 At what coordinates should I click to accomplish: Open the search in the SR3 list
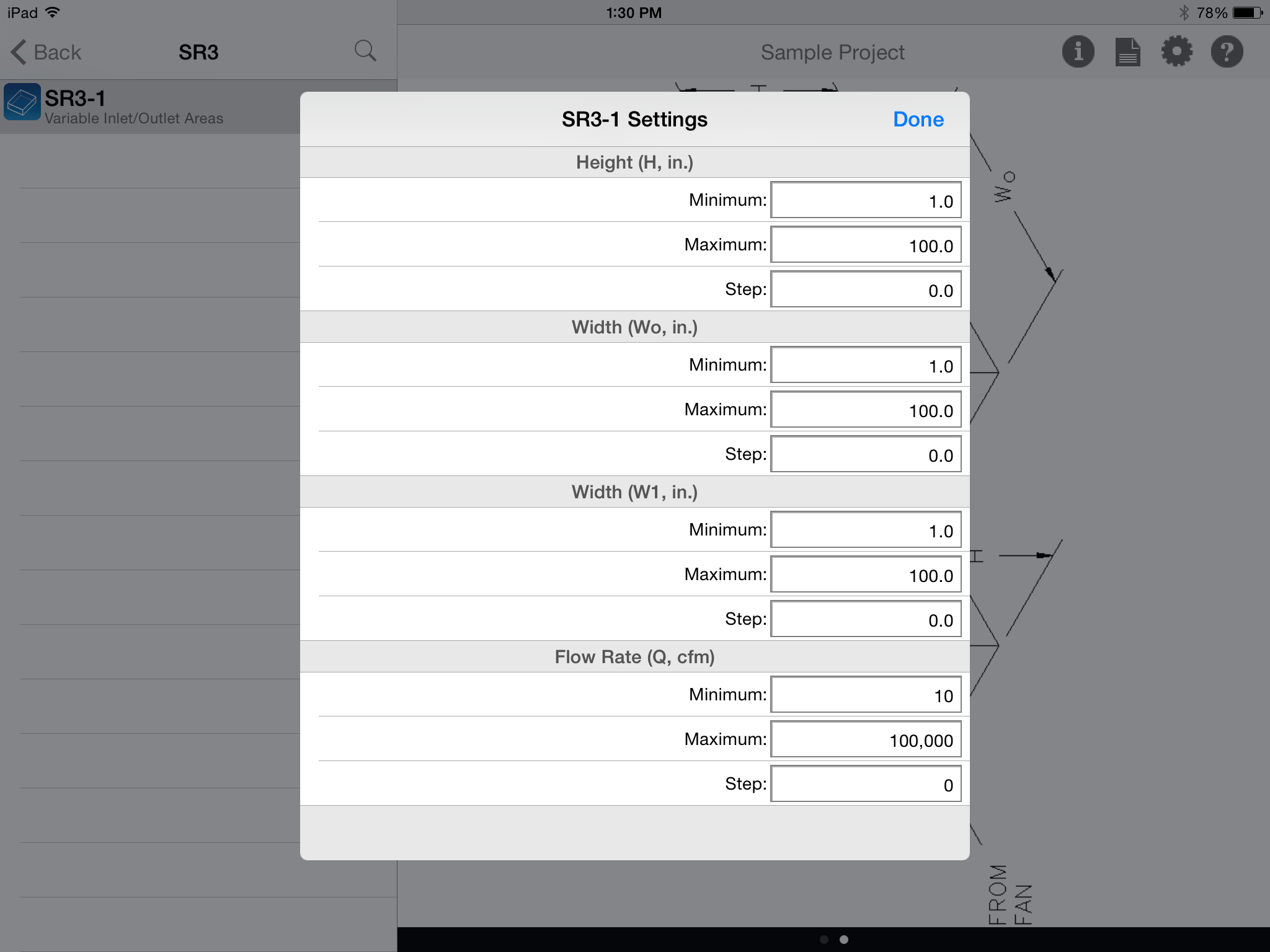pos(366,51)
